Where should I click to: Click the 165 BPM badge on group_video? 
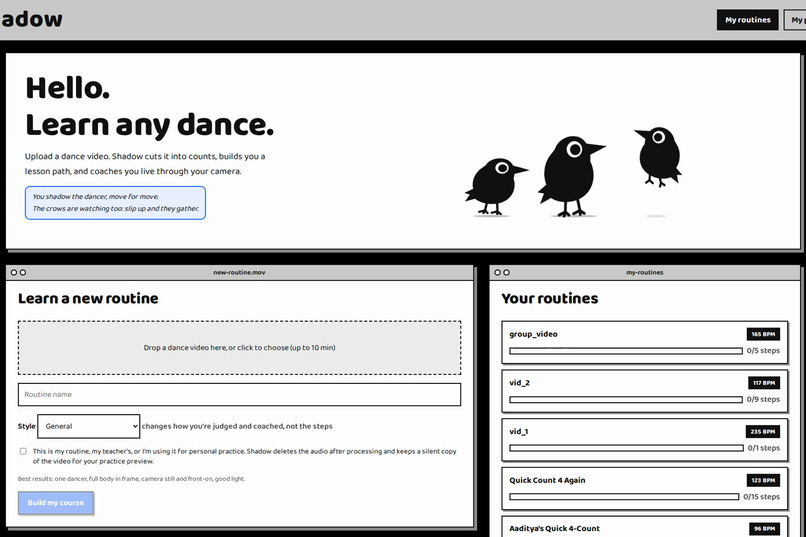click(763, 334)
